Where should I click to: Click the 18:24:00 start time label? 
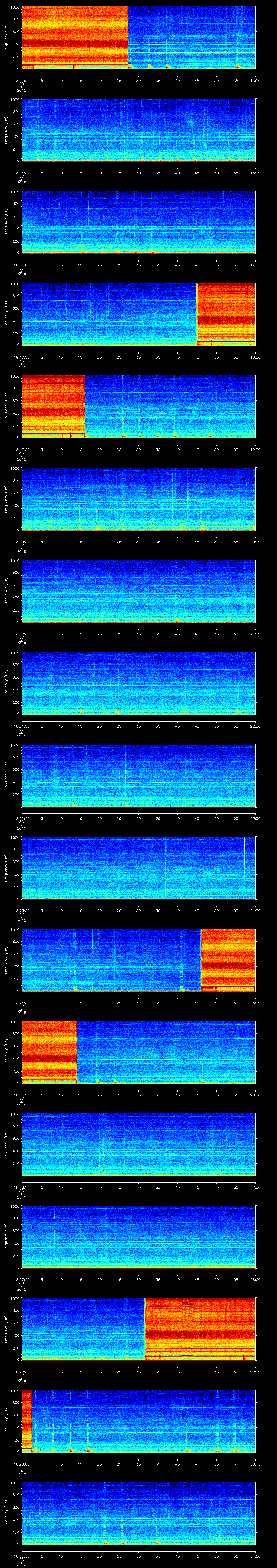click(21, 1003)
